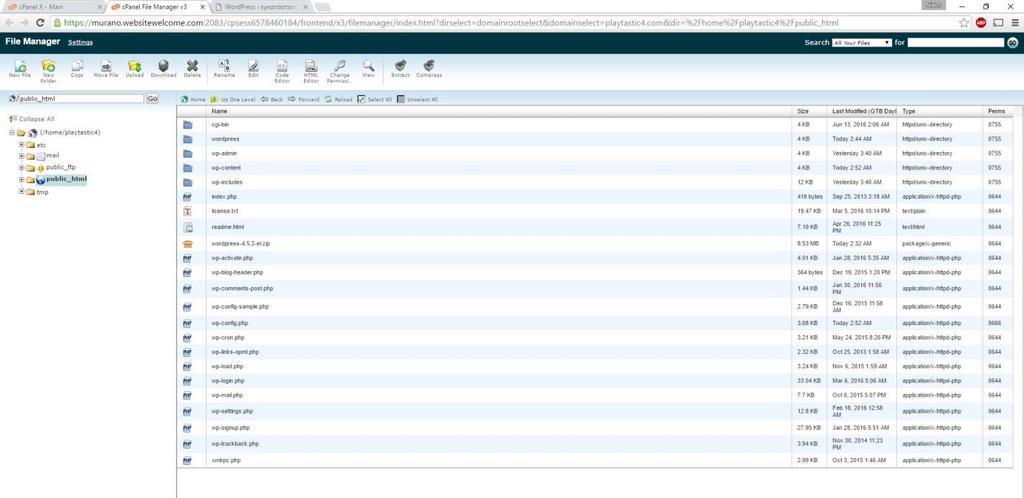Expand the mail folder tree node
1024x498 pixels.
pos(22,156)
